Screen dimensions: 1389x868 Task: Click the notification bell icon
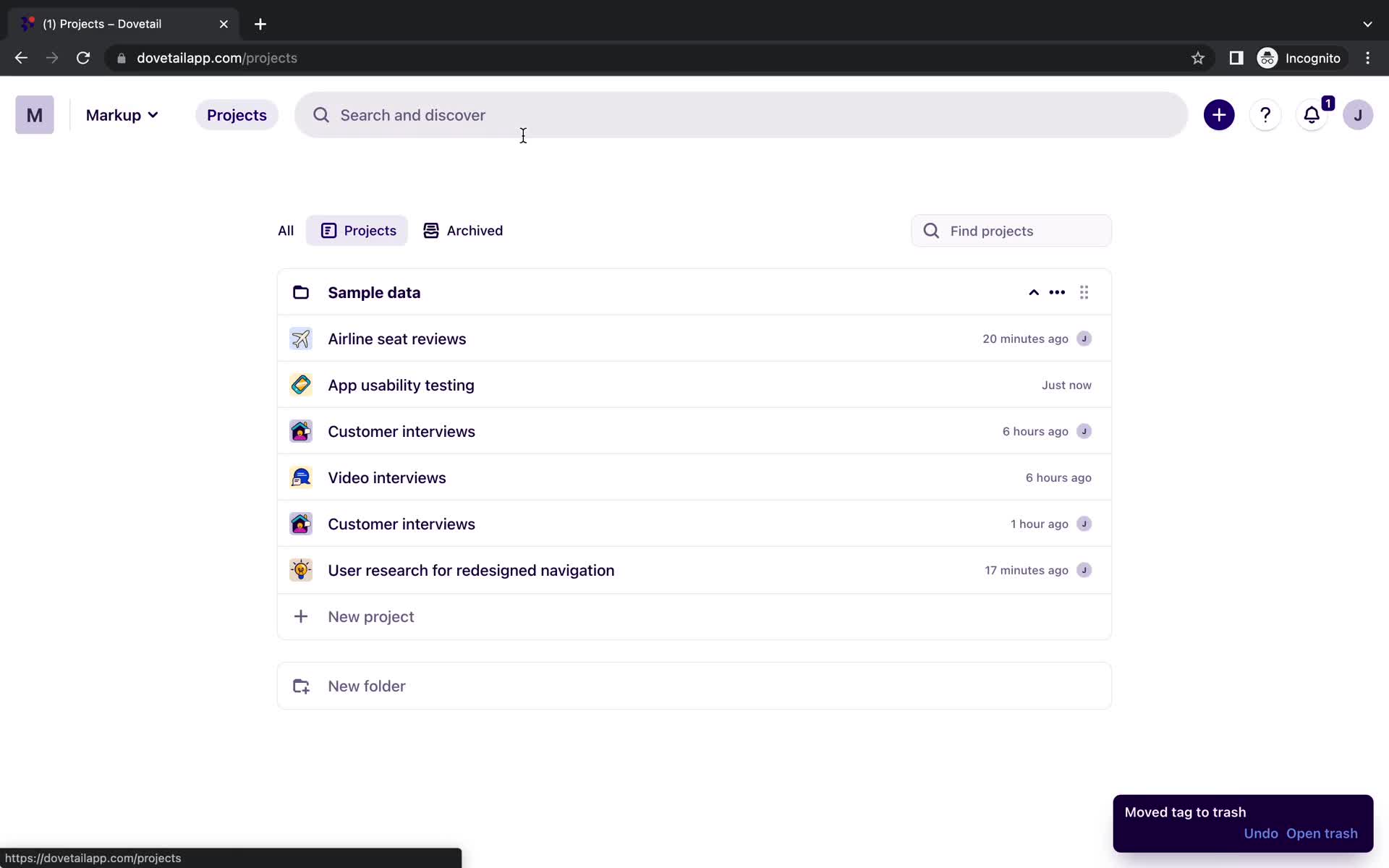(1312, 115)
